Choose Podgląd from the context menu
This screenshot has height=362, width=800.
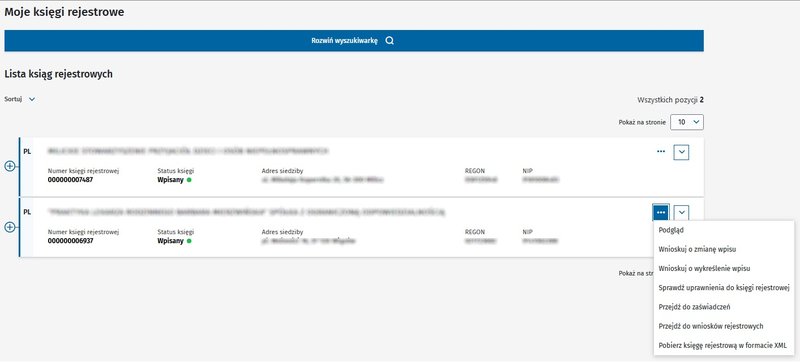671,230
